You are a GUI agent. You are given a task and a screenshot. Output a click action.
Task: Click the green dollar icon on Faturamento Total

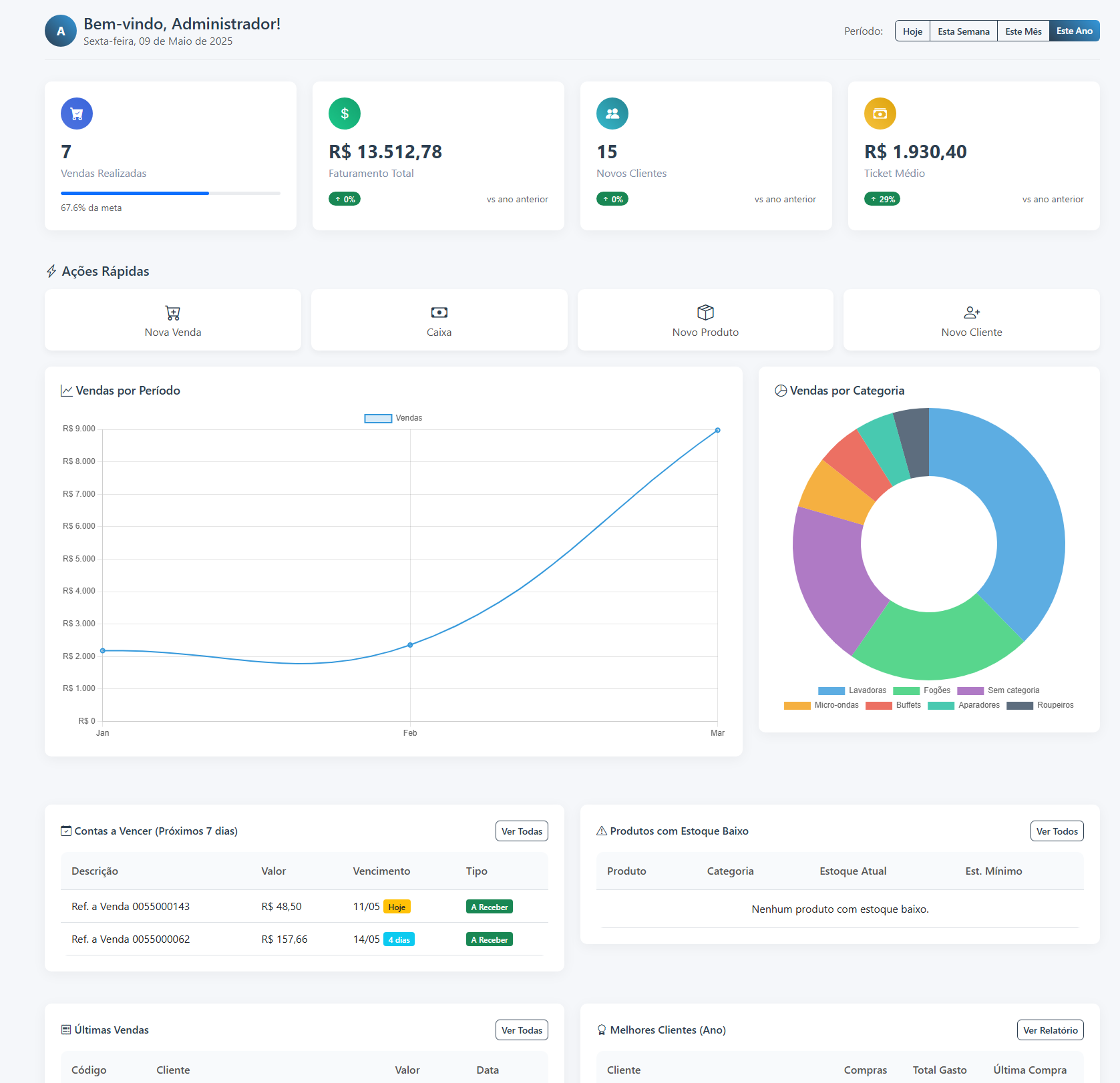click(x=344, y=114)
